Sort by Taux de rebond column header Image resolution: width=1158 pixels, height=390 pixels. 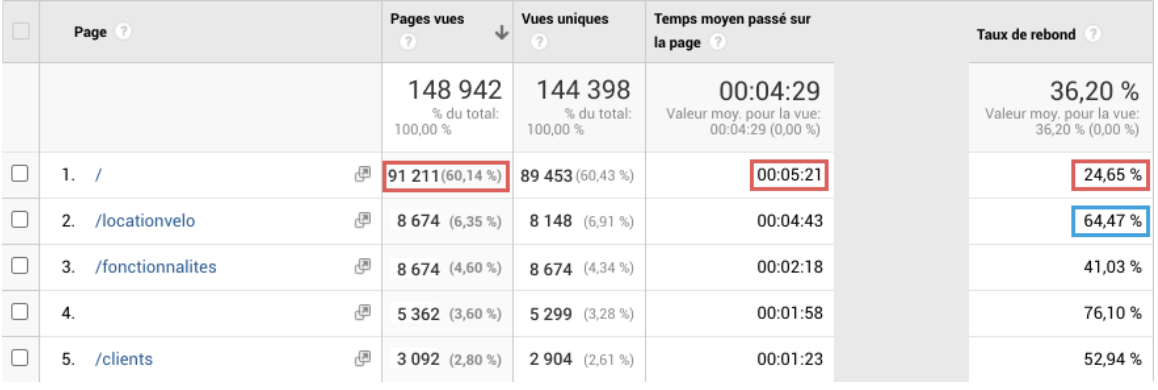pos(1026,35)
